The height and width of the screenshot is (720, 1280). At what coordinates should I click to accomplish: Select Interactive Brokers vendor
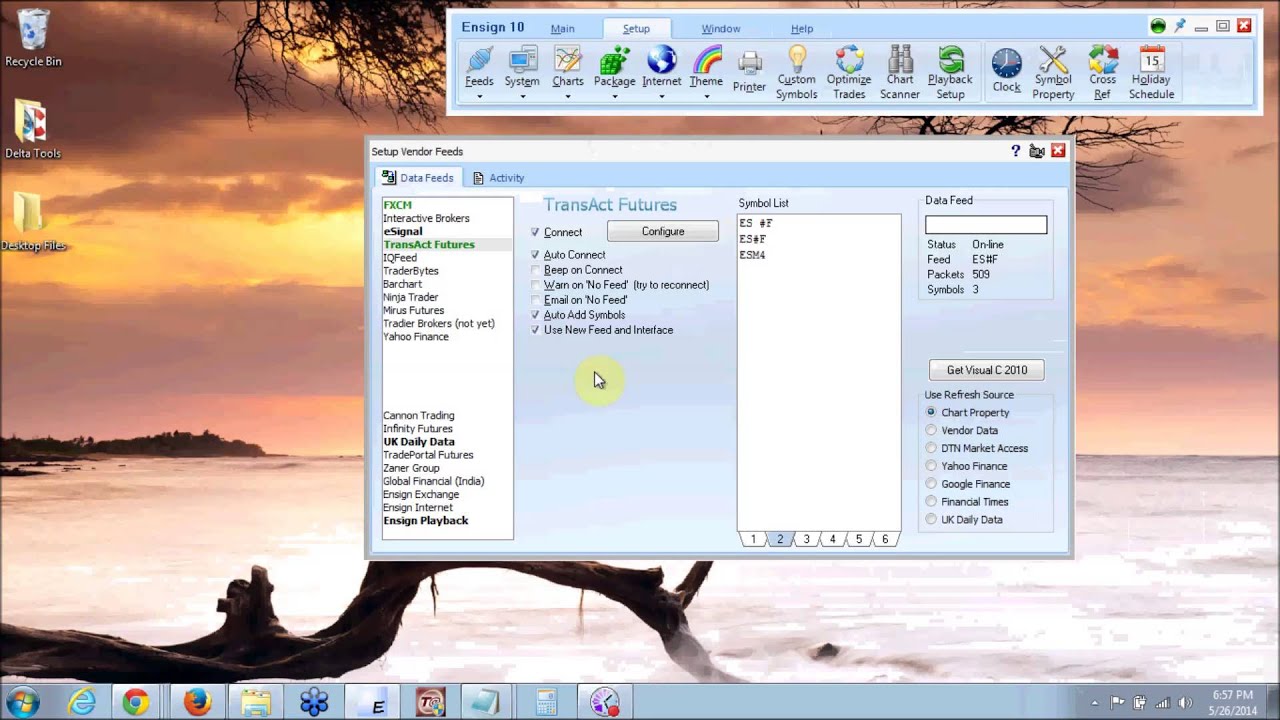[x=426, y=218]
